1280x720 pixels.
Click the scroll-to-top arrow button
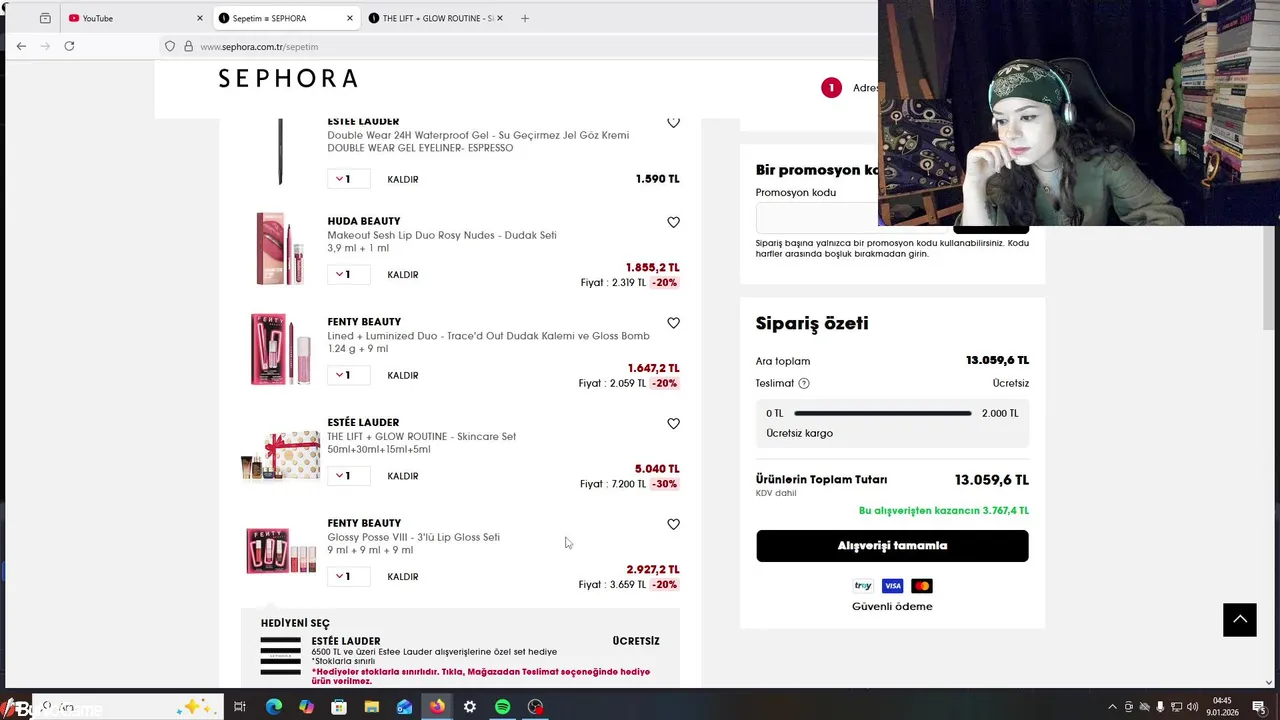pyautogui.click(x=1240, y=620)
